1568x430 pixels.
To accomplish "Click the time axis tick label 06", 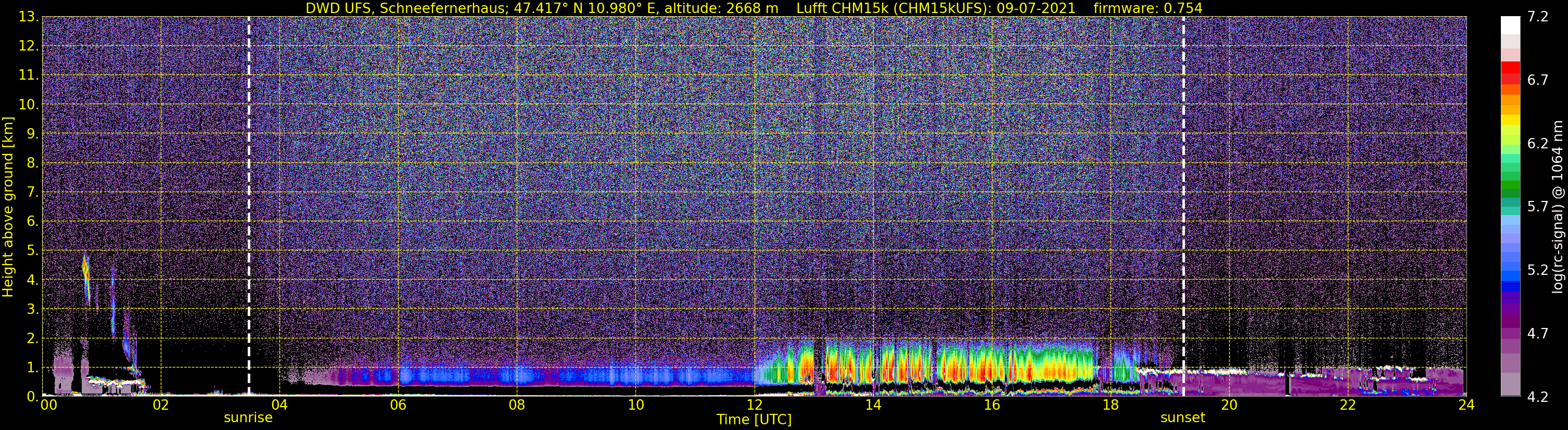I will pos(398,406).
